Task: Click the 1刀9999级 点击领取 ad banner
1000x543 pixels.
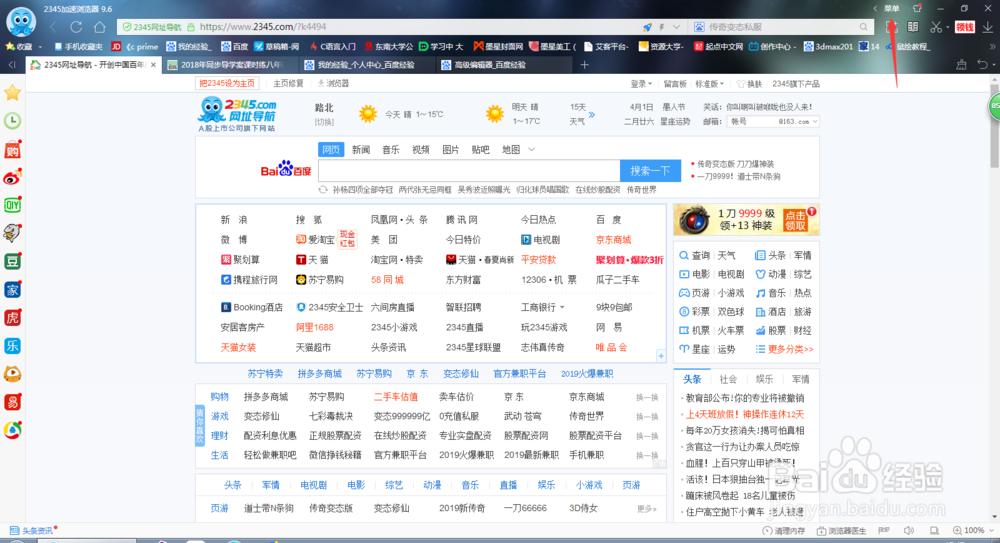Action: [746, 220]
